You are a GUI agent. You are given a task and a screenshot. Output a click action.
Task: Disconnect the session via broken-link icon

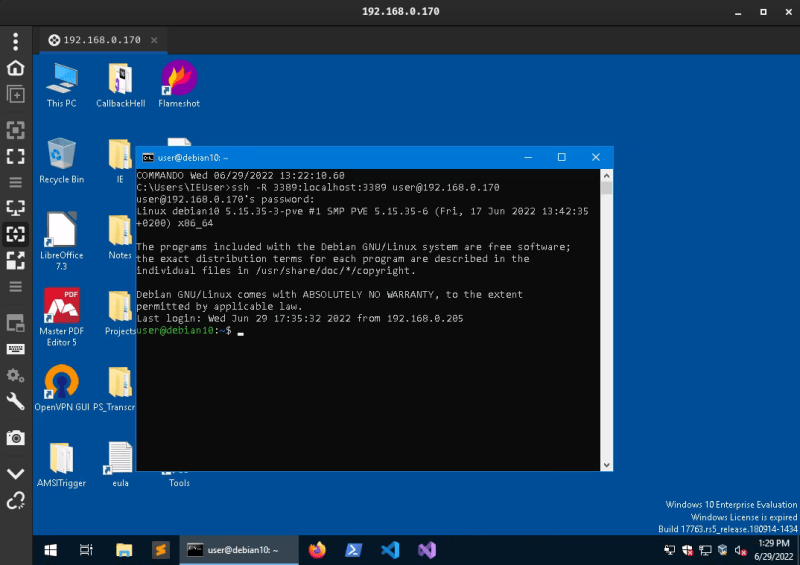point(15,501)
